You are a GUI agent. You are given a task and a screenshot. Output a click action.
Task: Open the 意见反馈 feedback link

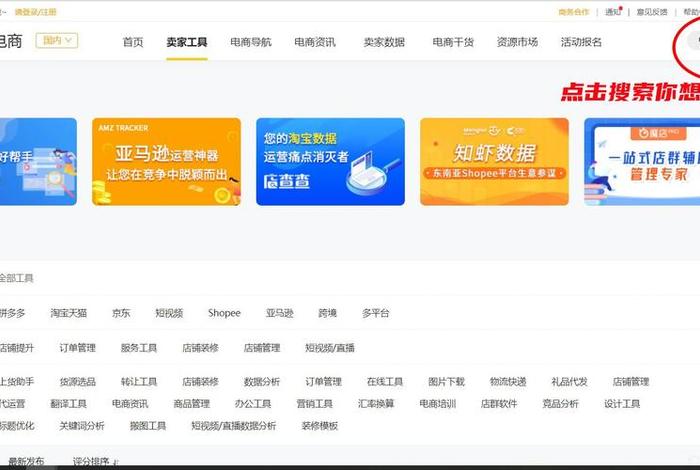click(x=652, y=12)
